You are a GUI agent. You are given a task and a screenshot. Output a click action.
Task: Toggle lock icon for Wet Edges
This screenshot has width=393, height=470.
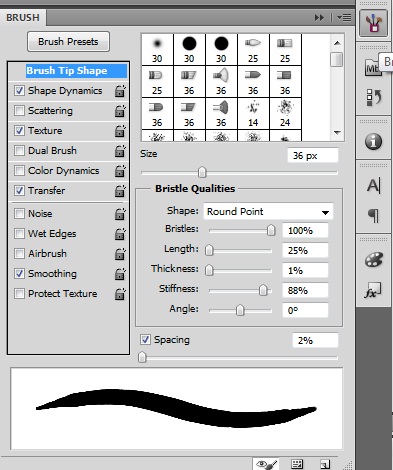click(x=120, y=234)
